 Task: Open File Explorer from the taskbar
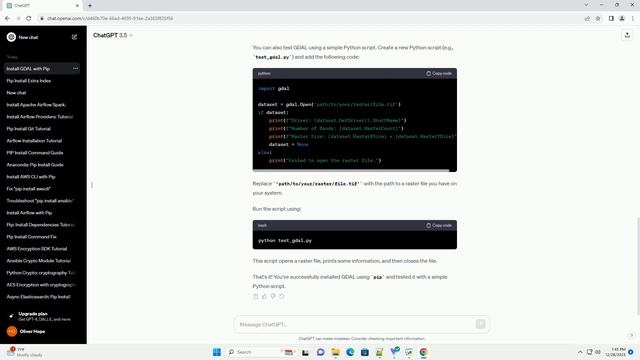pyautogui.click(x=336, y=352)
